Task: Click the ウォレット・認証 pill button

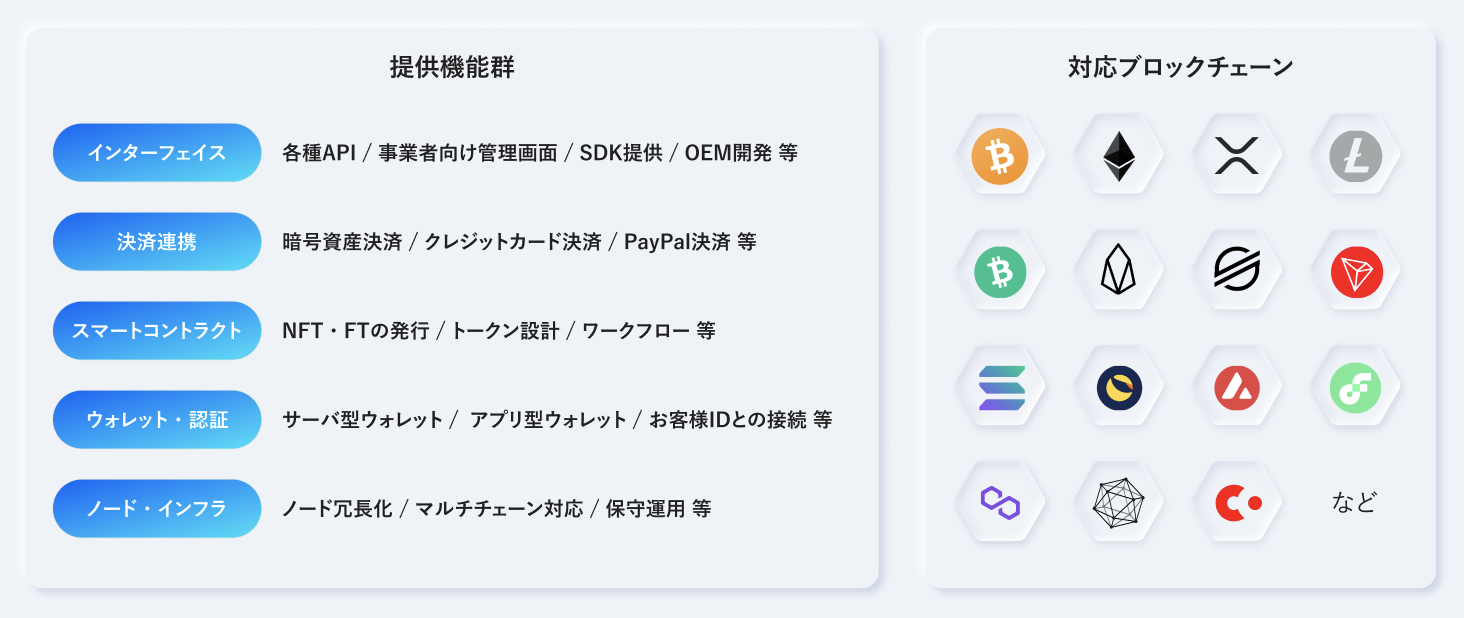Action: click(157, 420)
